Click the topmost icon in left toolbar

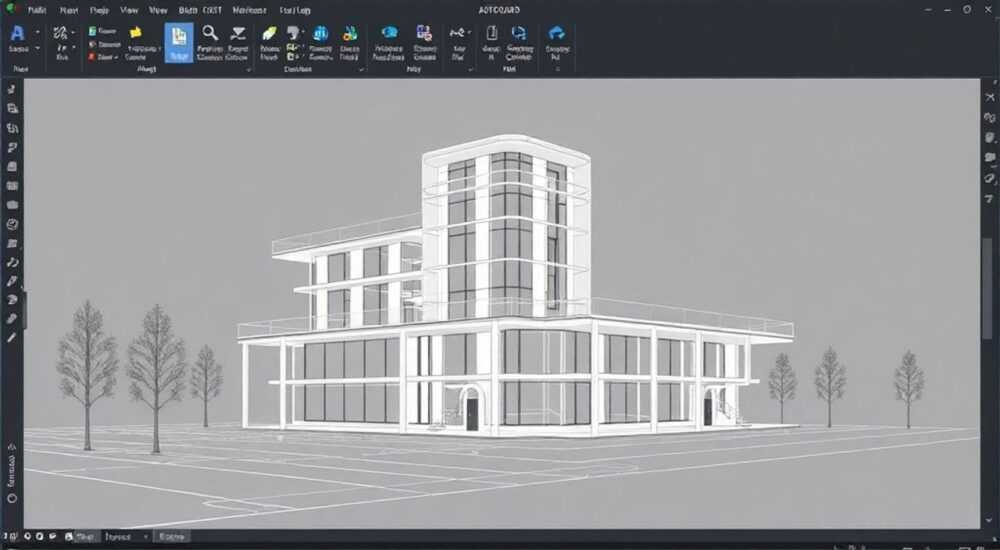coord(11,89)
